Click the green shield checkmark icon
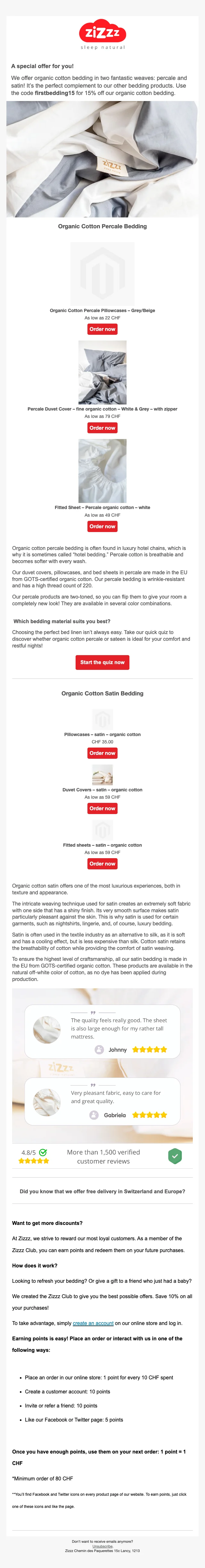 (175, 1156)
